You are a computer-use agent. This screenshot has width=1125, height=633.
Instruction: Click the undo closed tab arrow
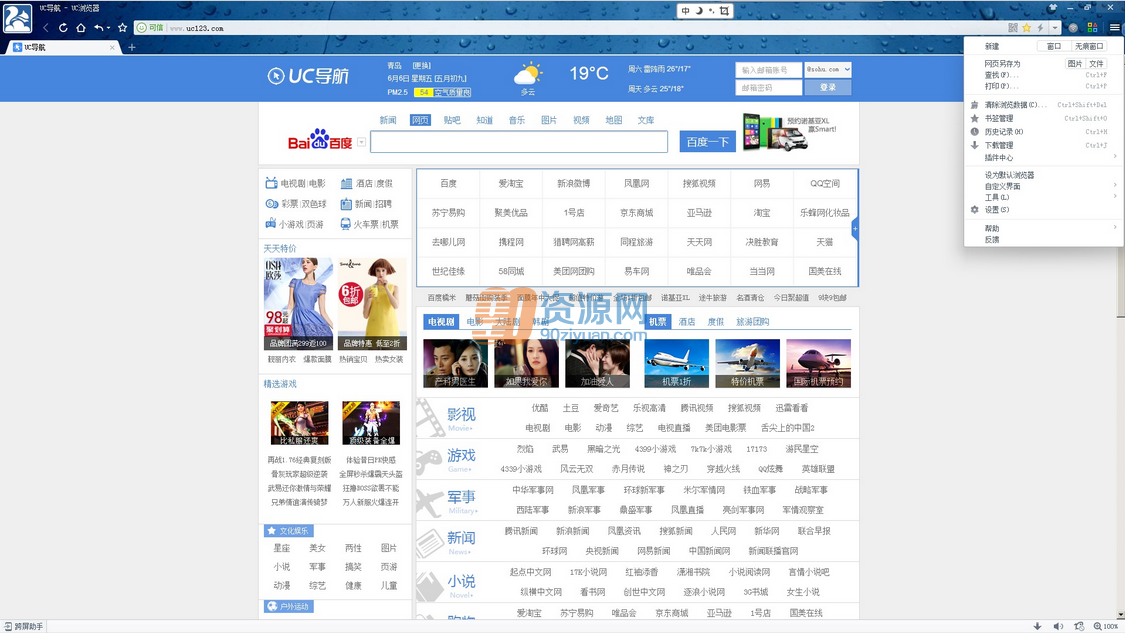[99, 28]
